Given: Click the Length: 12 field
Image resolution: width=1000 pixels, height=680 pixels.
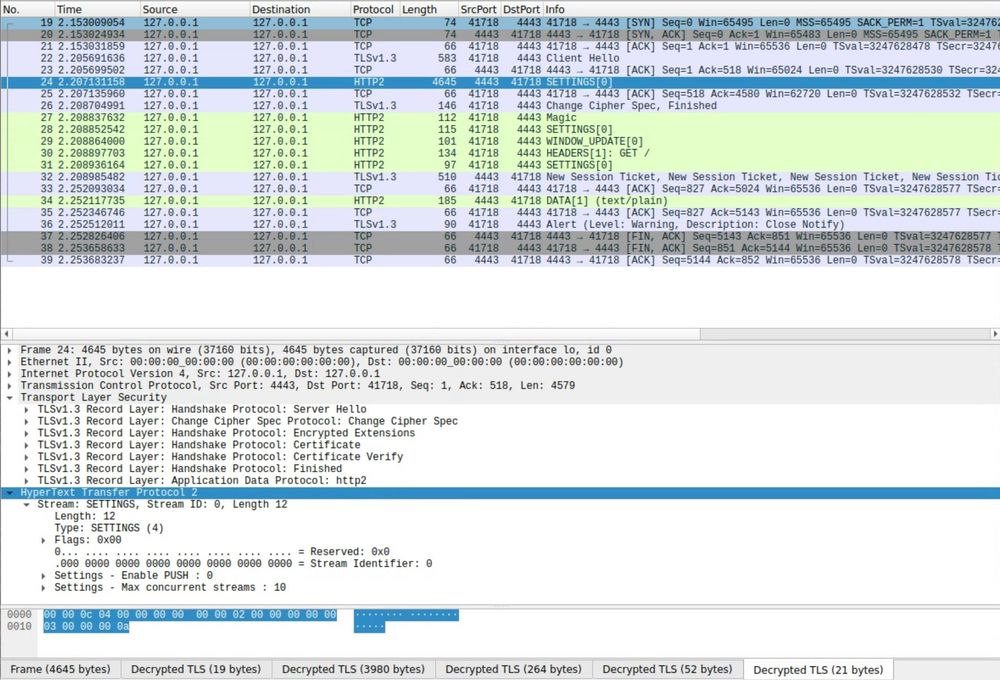Looking at the screenshot, I should point(85,517).
